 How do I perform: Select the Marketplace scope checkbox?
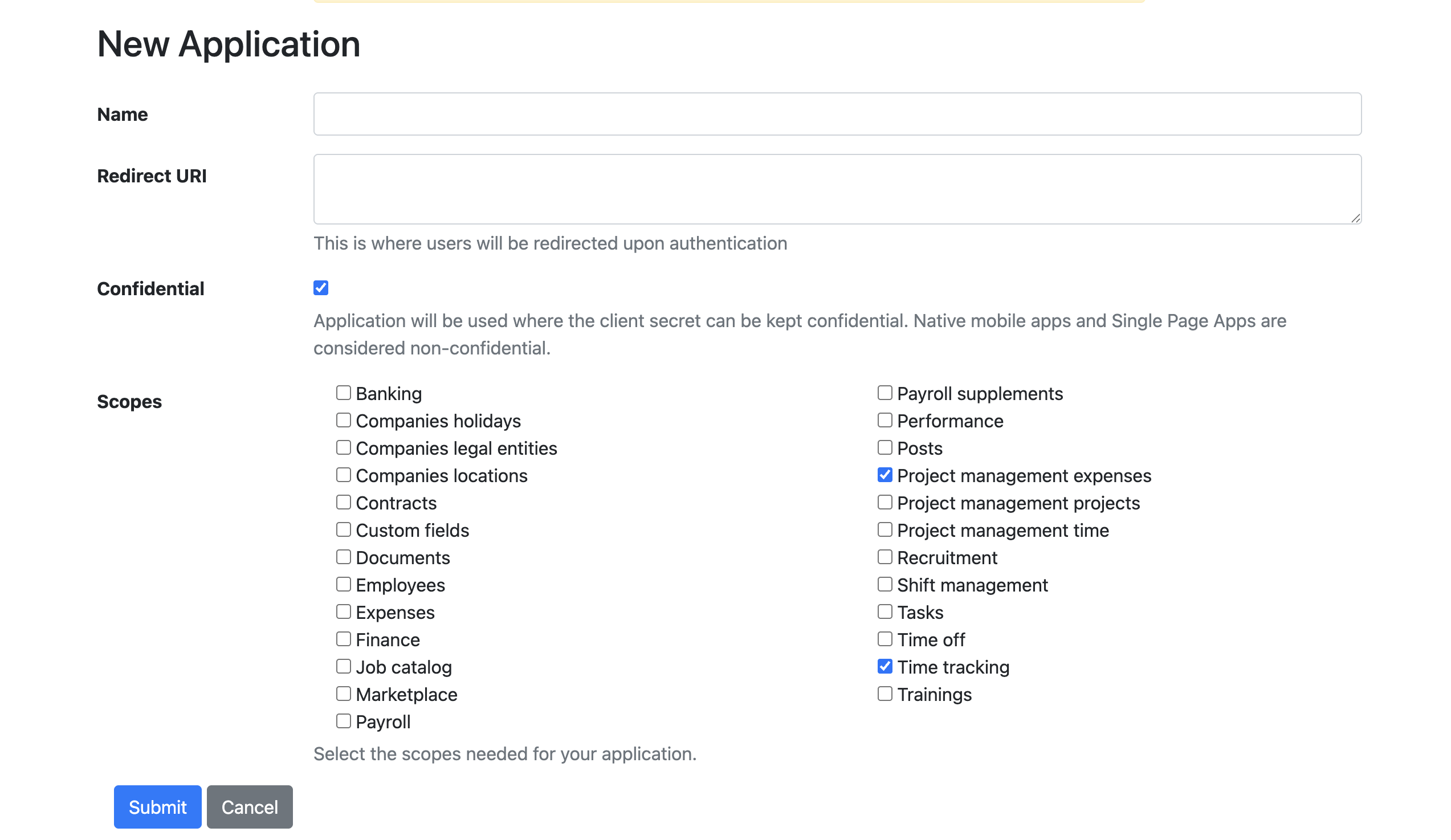343,694
